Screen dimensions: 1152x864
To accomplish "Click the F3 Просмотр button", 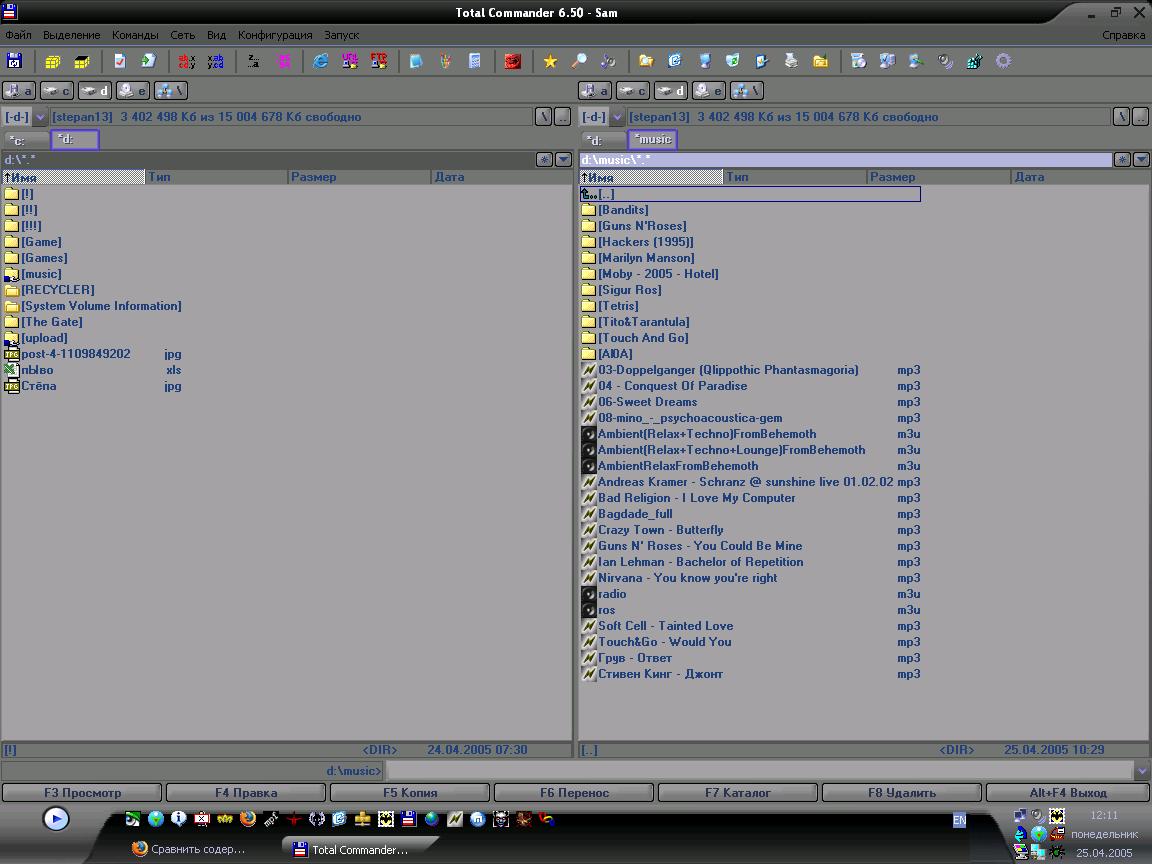I will pos(82,793).
